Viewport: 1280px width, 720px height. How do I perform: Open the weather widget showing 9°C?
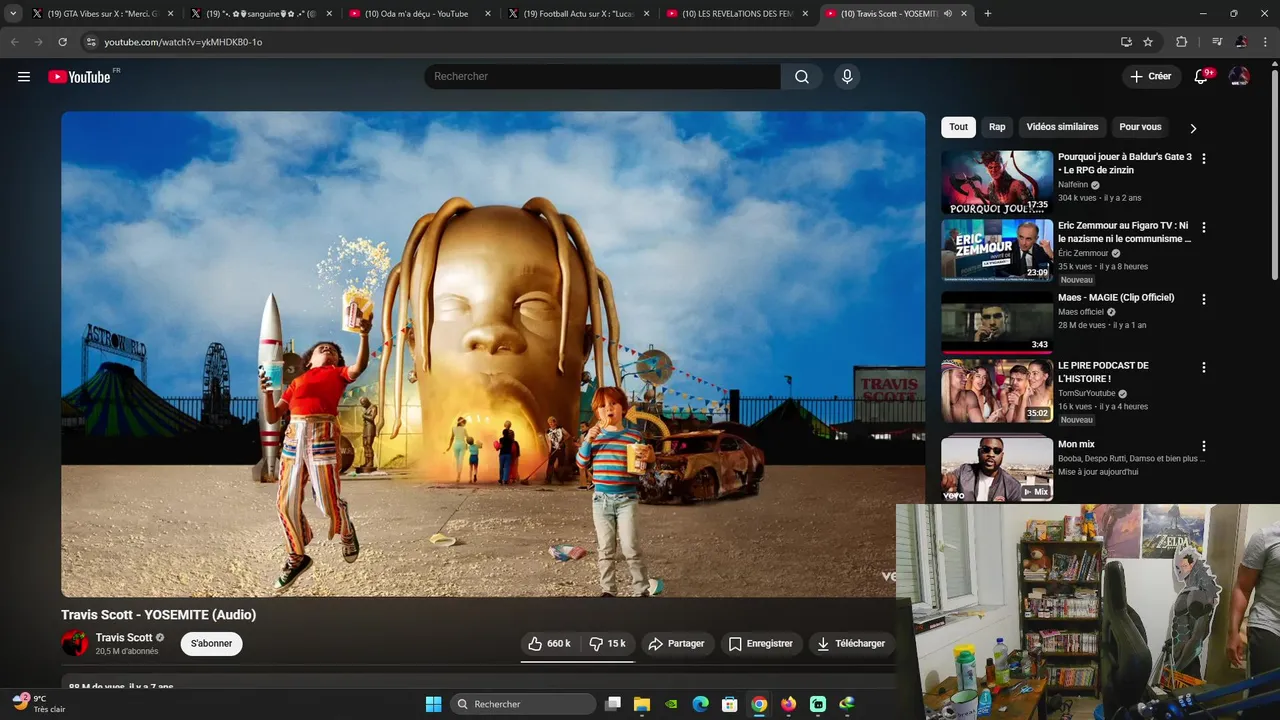tap(40, 704)
